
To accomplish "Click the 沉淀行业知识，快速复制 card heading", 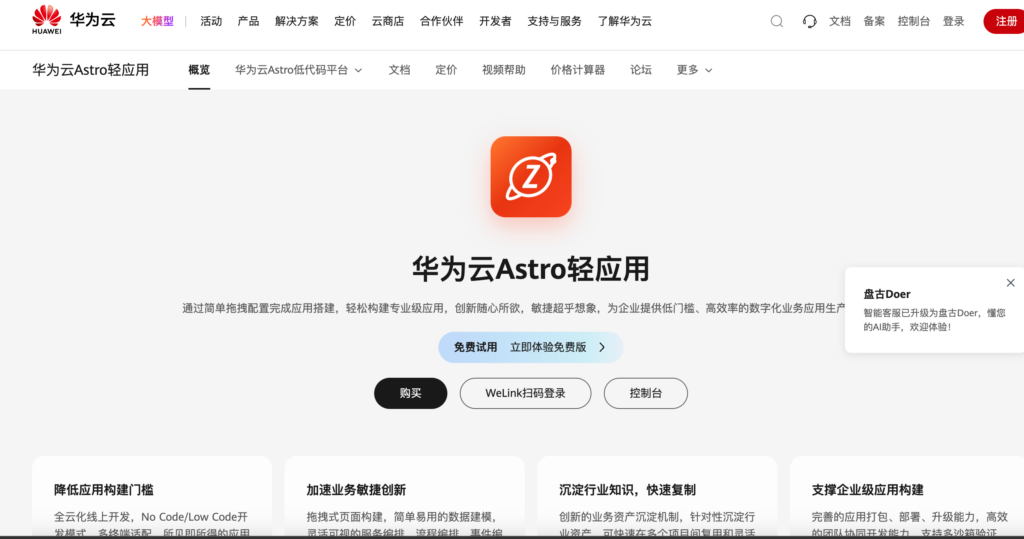I will [628, 490].
